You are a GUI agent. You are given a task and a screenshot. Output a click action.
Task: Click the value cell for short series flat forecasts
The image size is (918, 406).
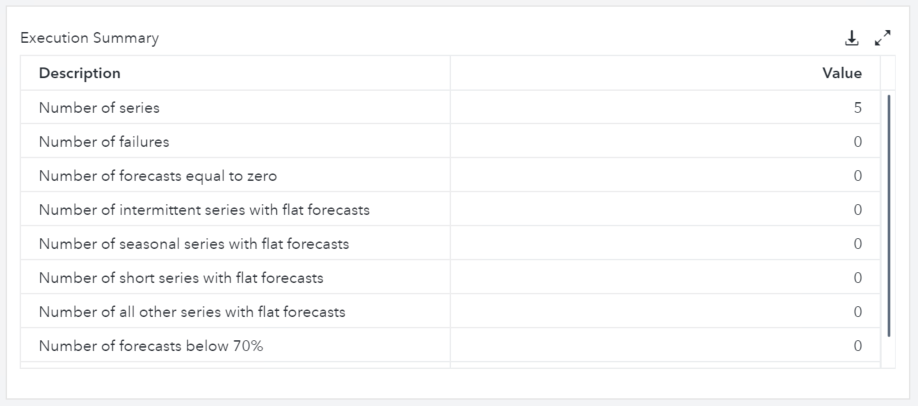click(x=857, y=278)
